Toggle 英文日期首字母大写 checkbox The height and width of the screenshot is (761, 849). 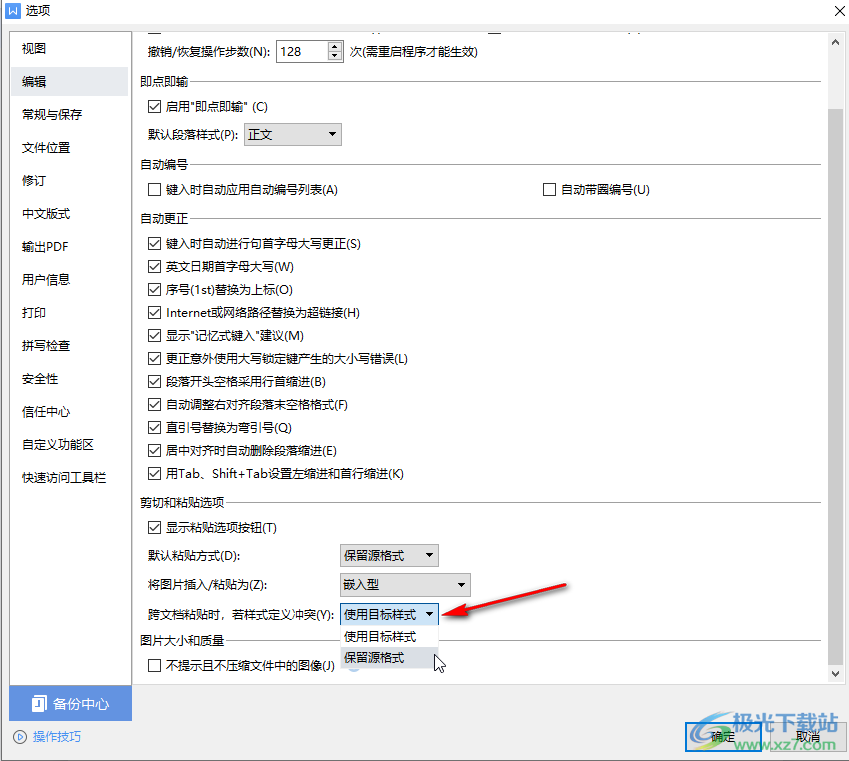pos(154,266)
